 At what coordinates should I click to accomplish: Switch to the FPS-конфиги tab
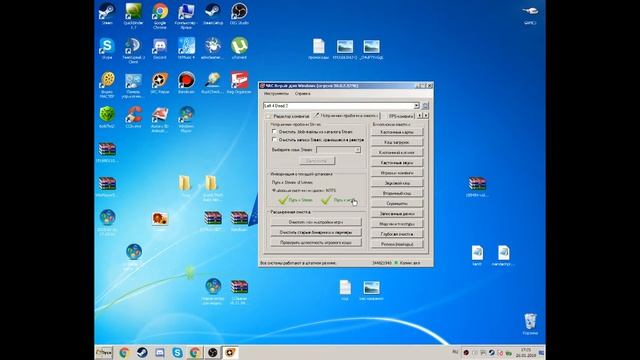tap(399, 116)
